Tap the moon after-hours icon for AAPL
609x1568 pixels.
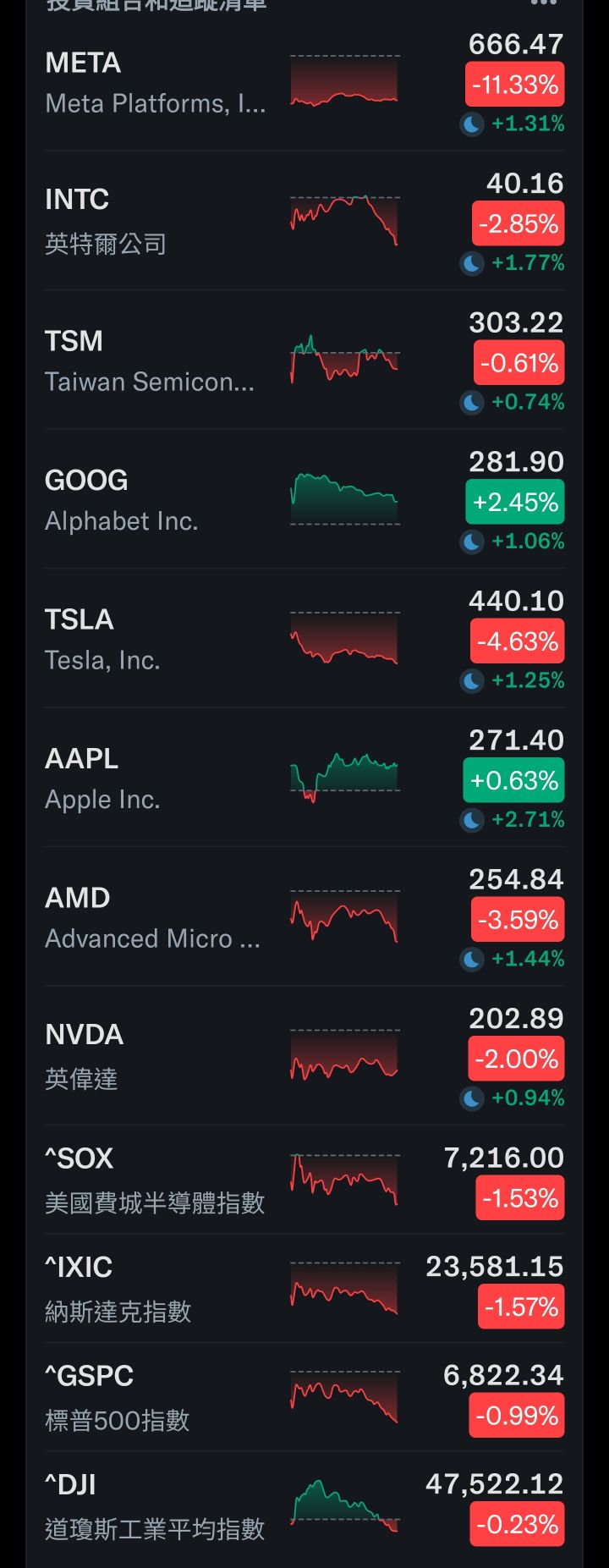(472, 820)
